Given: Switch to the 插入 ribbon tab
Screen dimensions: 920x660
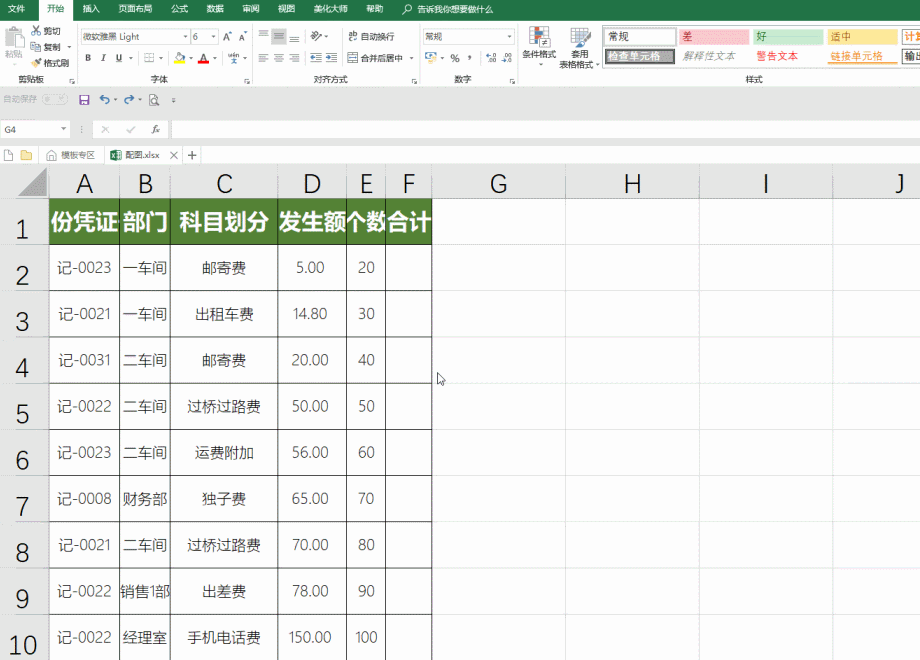Looking at the screenshot, I should click(x=90, y=10).
